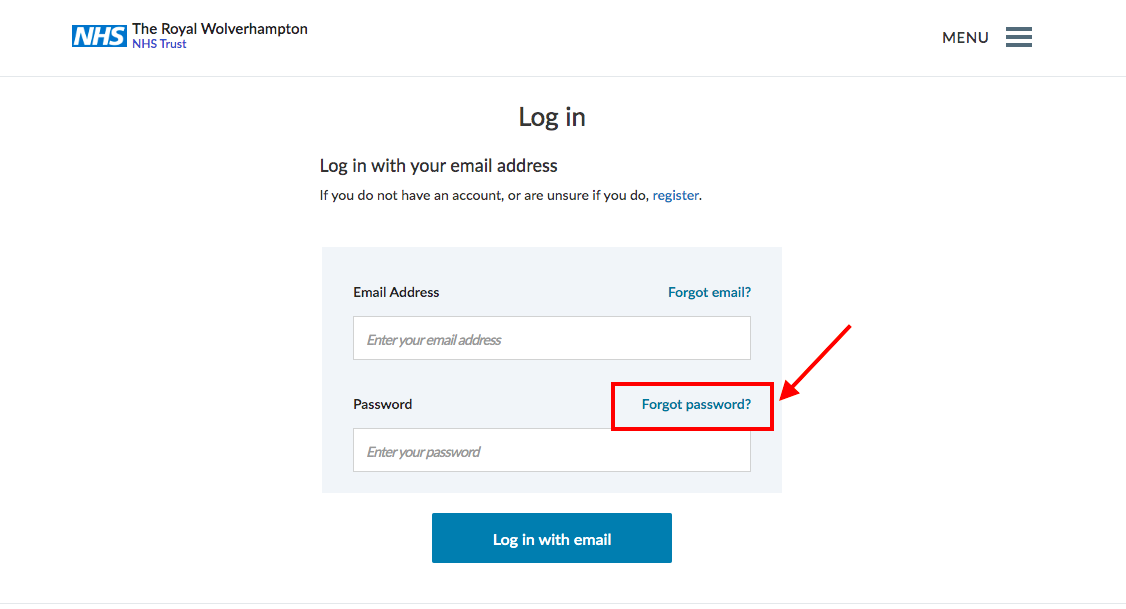Viewport: 1126px width, 609px height.
Task: Select the 'Log in with your email address' subheading
Action: (x=438, y=166)
